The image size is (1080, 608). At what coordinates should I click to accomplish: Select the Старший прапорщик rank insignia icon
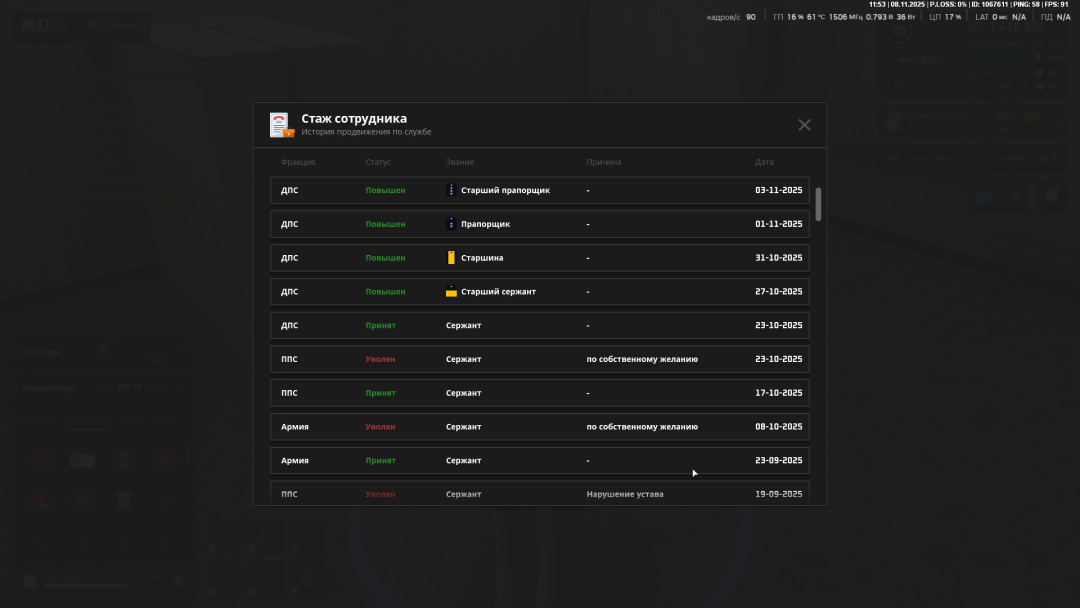point(452,189)
